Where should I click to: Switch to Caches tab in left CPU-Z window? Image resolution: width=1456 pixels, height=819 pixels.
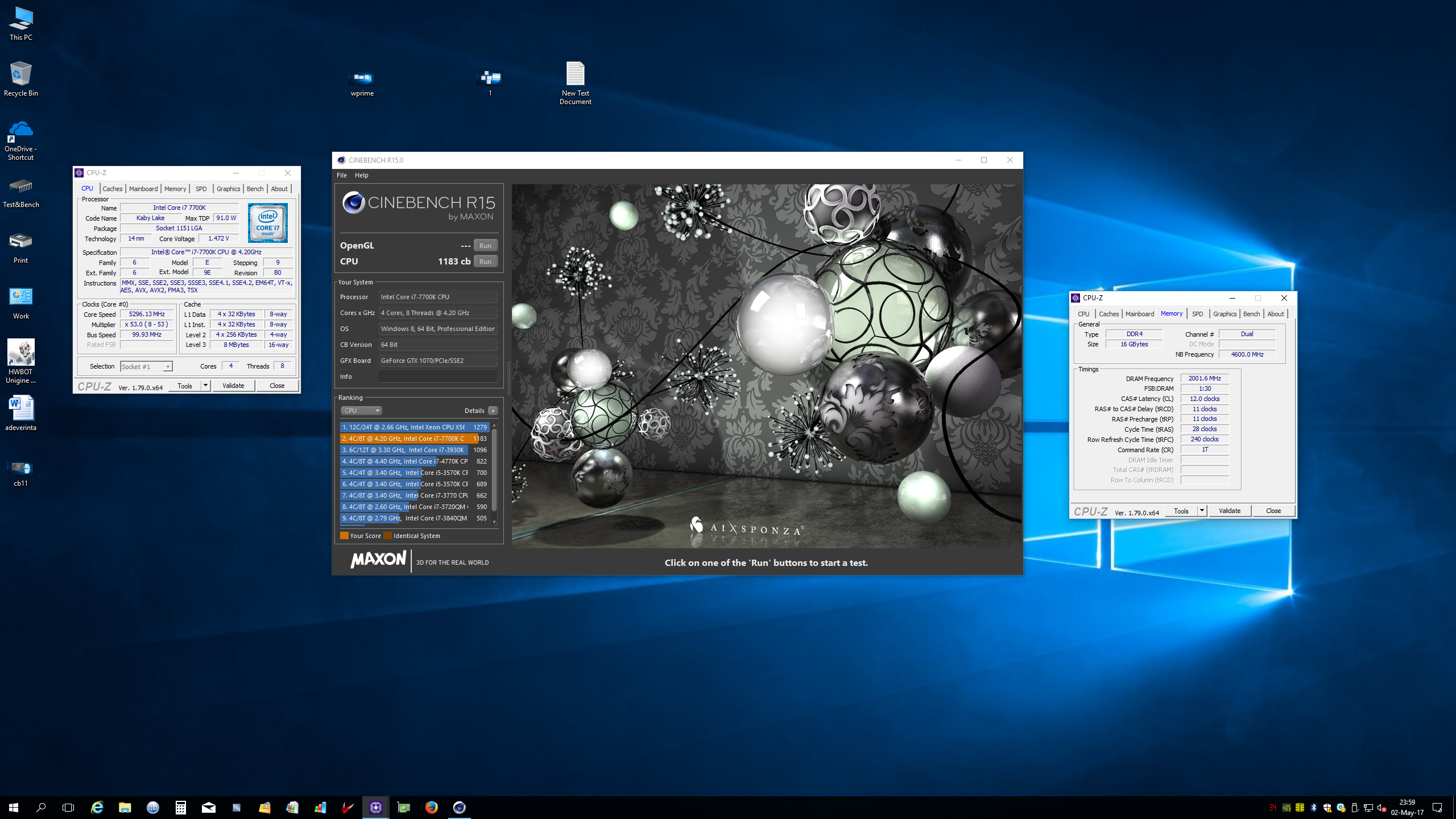[x=112, y=189]
